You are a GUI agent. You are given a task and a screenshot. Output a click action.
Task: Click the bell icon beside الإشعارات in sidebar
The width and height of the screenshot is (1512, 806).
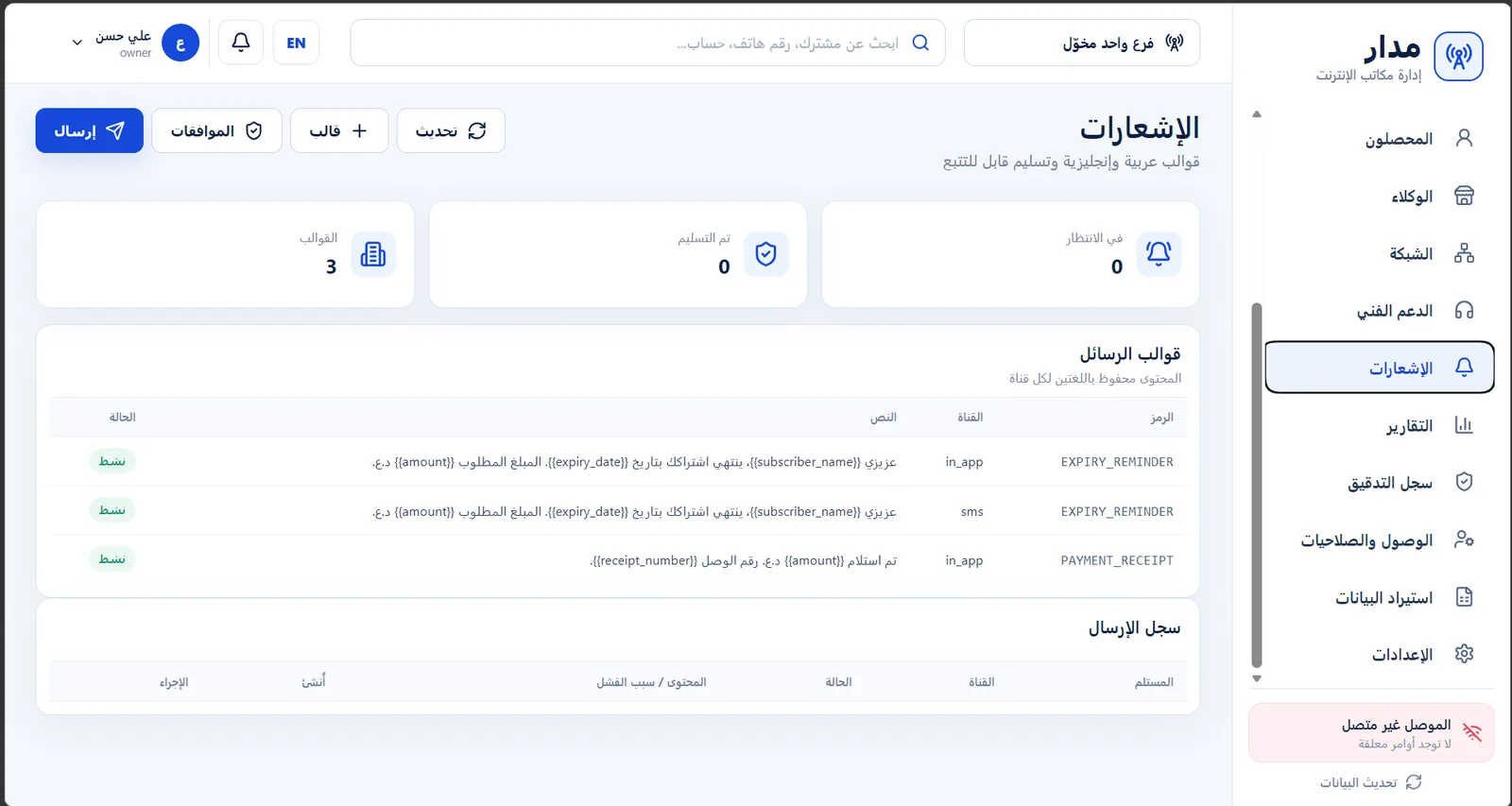point(1464,367)
